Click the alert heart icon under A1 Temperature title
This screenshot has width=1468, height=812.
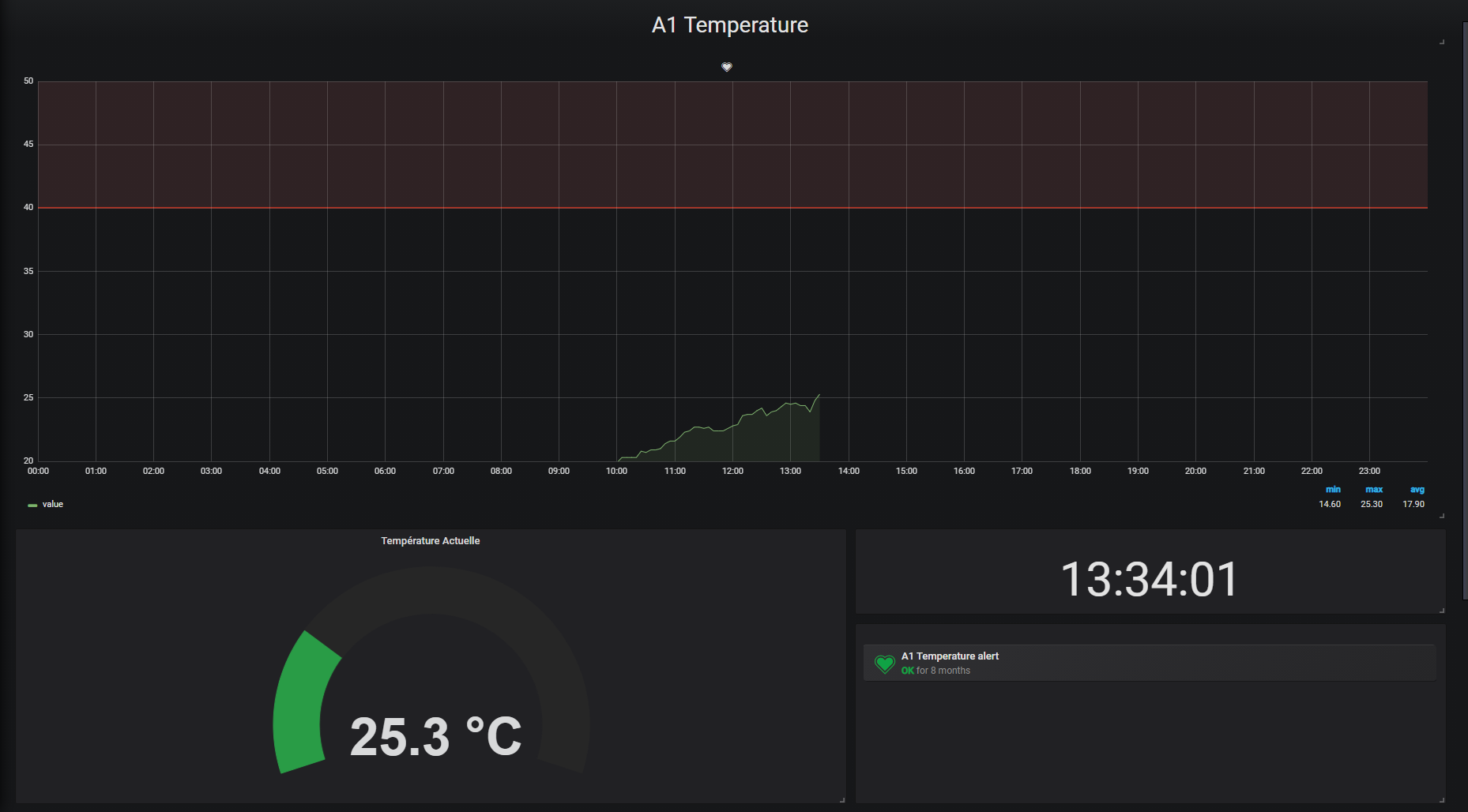727,67
